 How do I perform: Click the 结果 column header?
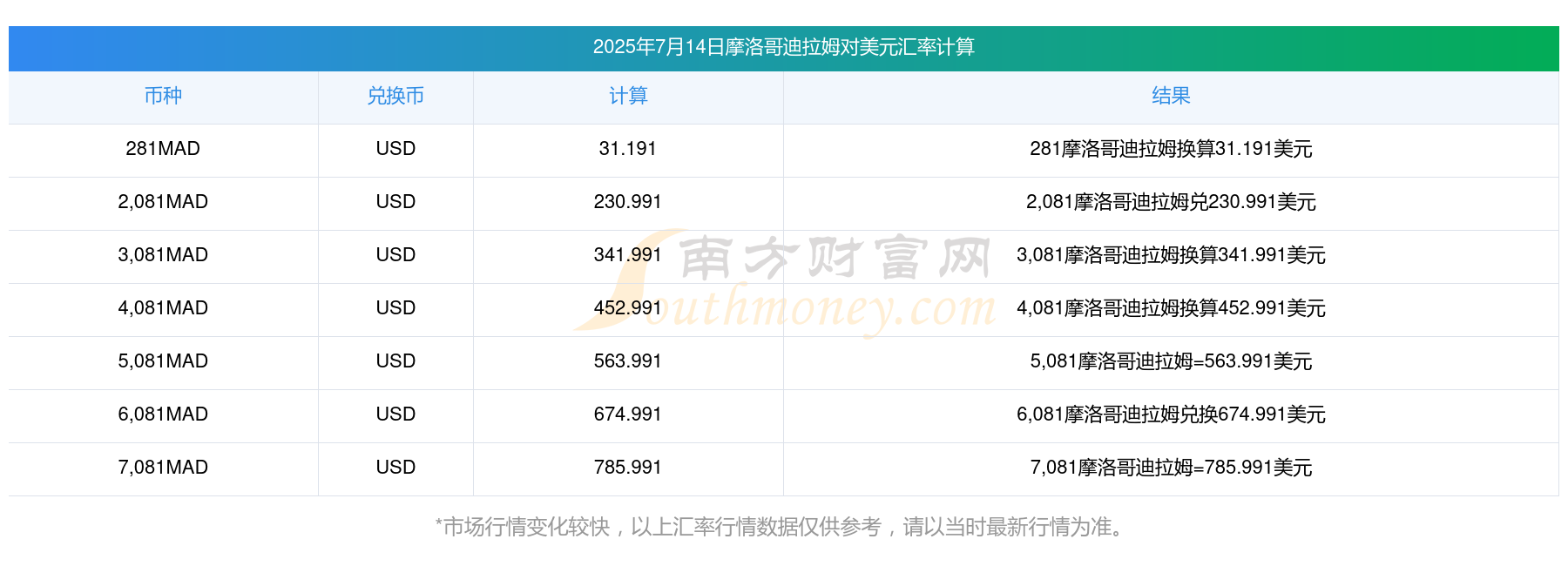click(x=1171, y=96)
